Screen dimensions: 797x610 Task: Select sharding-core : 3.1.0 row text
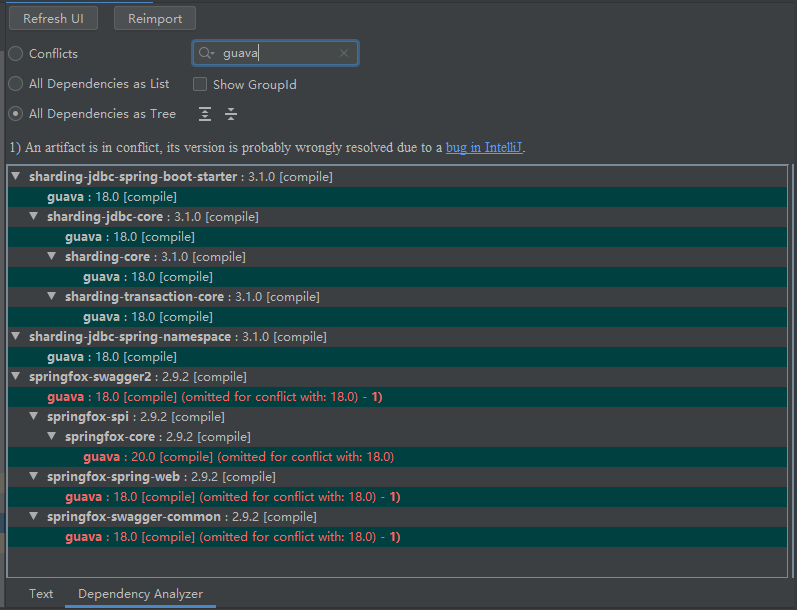155,257
